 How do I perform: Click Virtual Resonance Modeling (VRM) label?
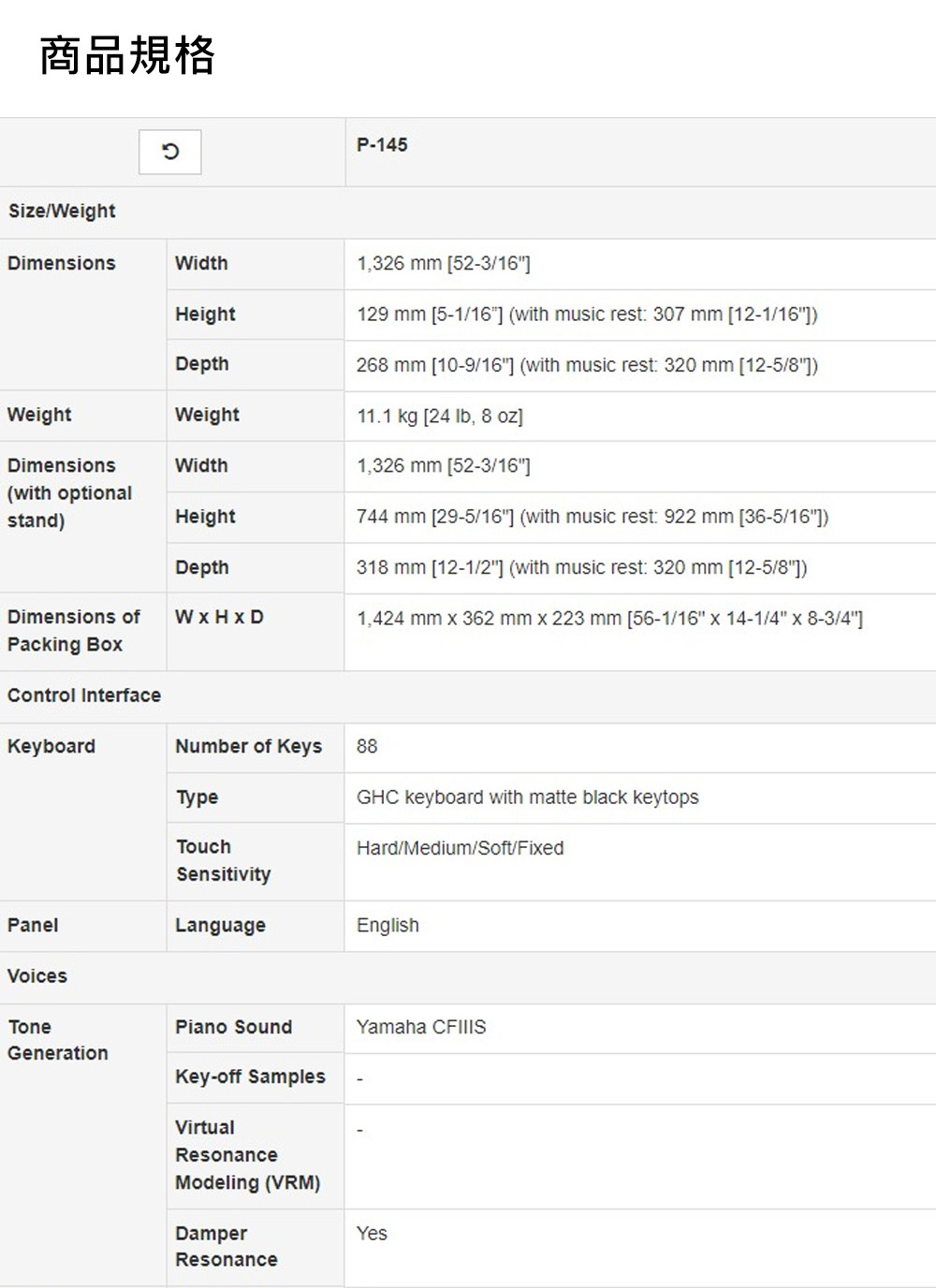tap(248, 1155)
